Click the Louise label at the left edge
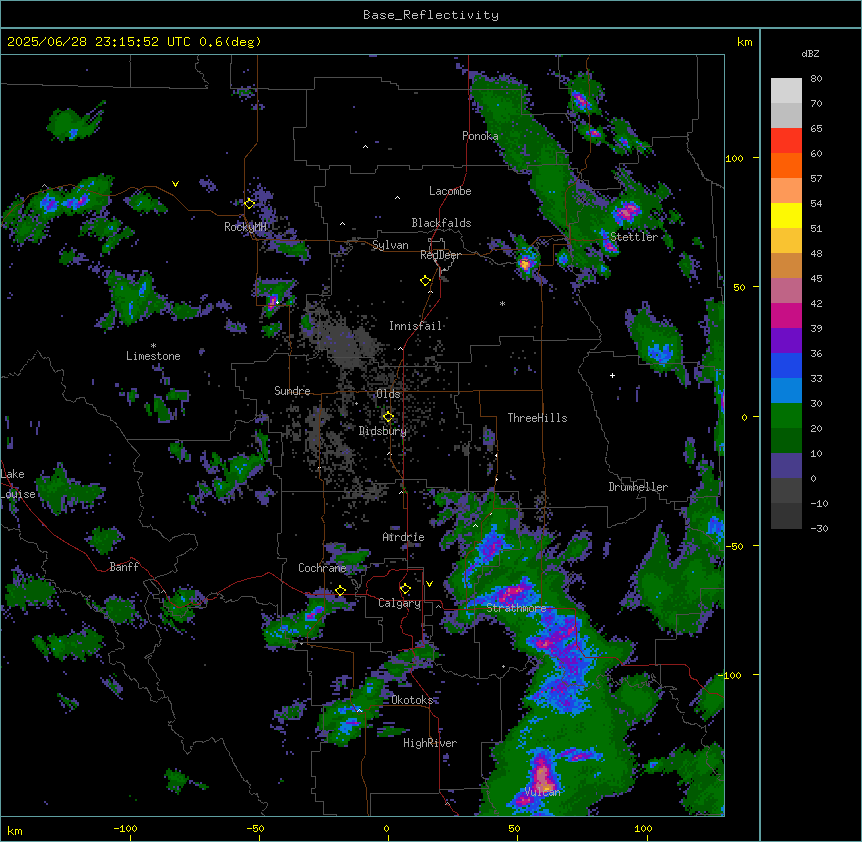Screen dimensions: 862x842 (x=18, y=494)
